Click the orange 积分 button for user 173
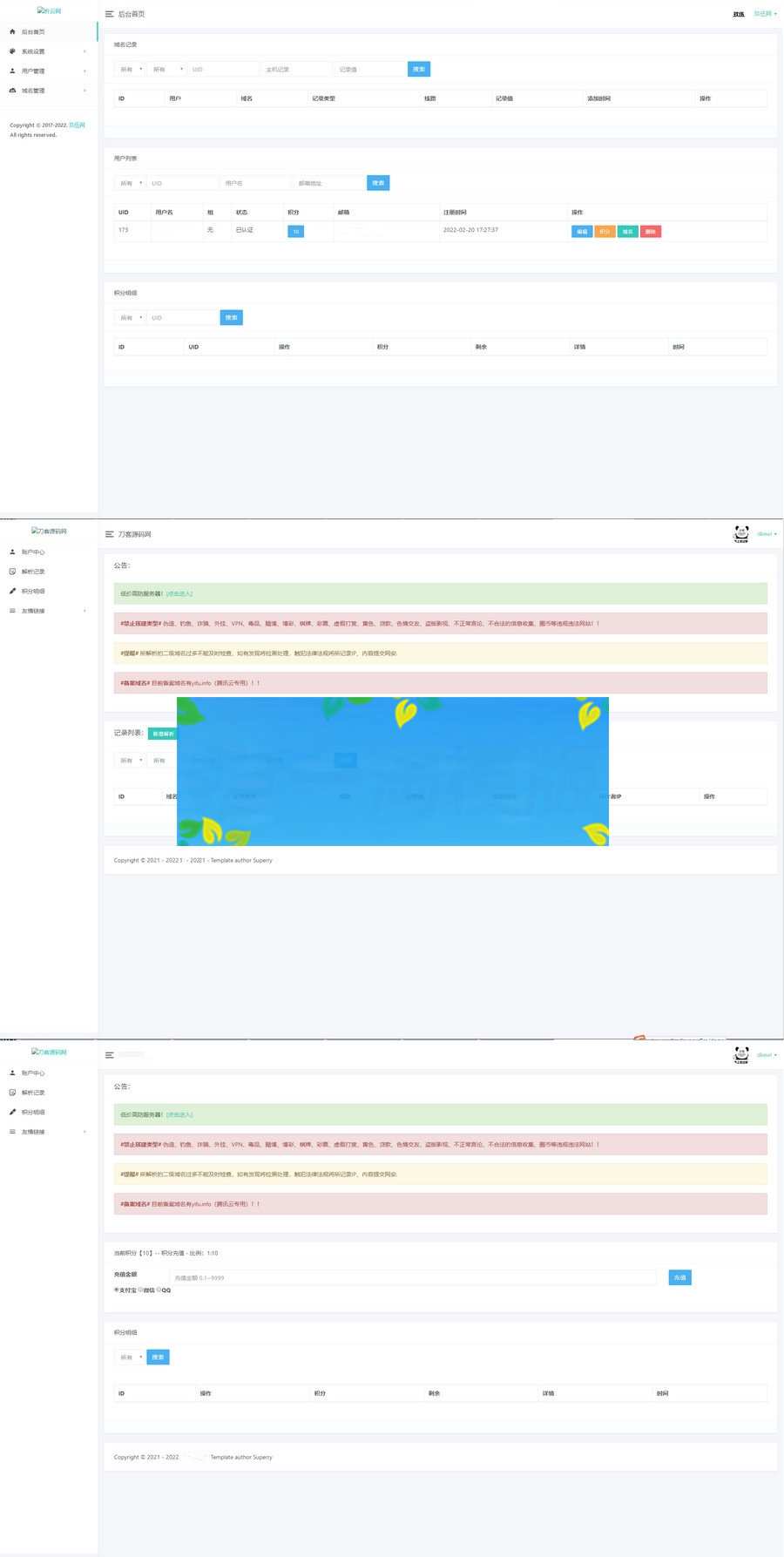Image resolution: width=784 pixels, height=1557 pixels. (x=605, y=232)
